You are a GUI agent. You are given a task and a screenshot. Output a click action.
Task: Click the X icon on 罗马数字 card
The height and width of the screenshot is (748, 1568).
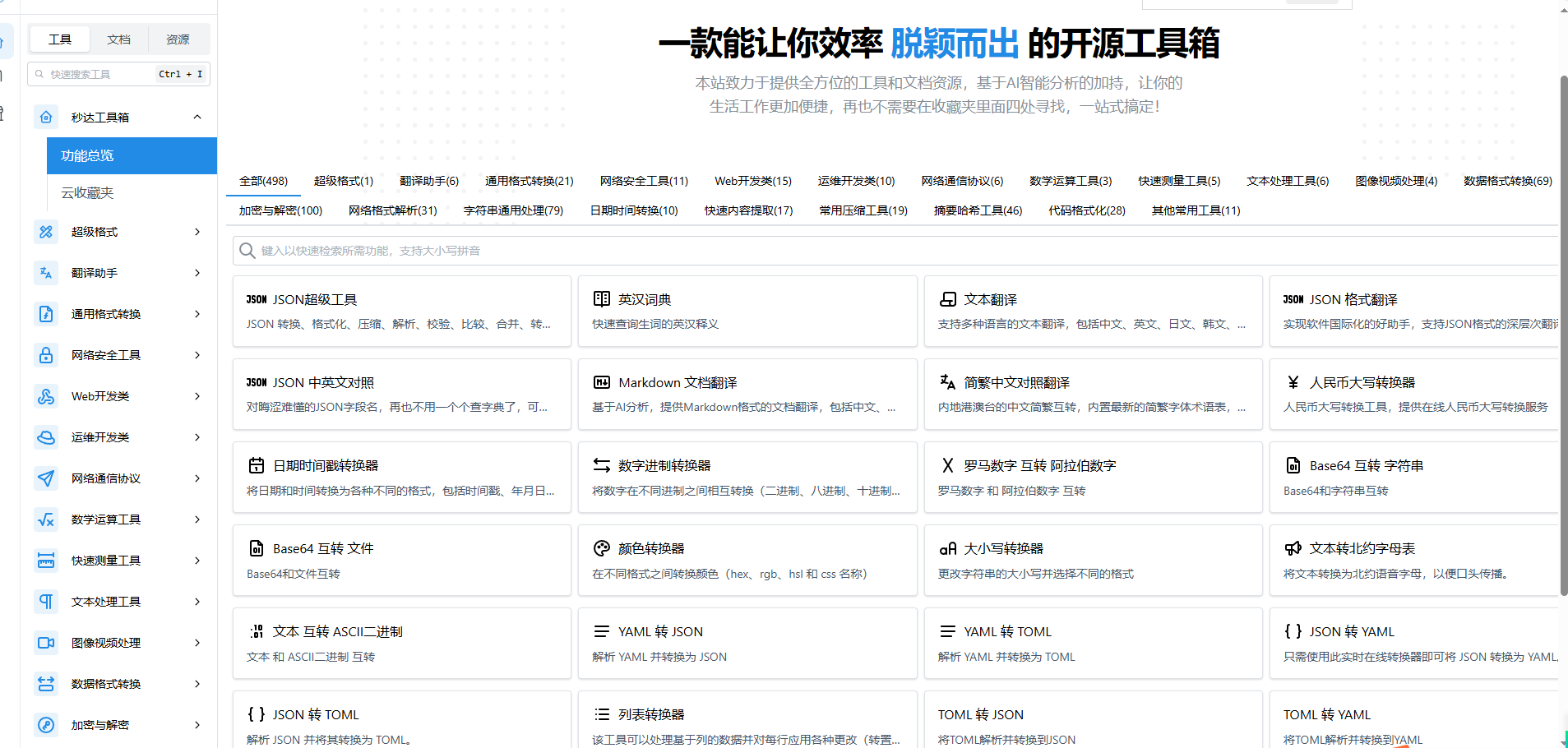(948, 465)
